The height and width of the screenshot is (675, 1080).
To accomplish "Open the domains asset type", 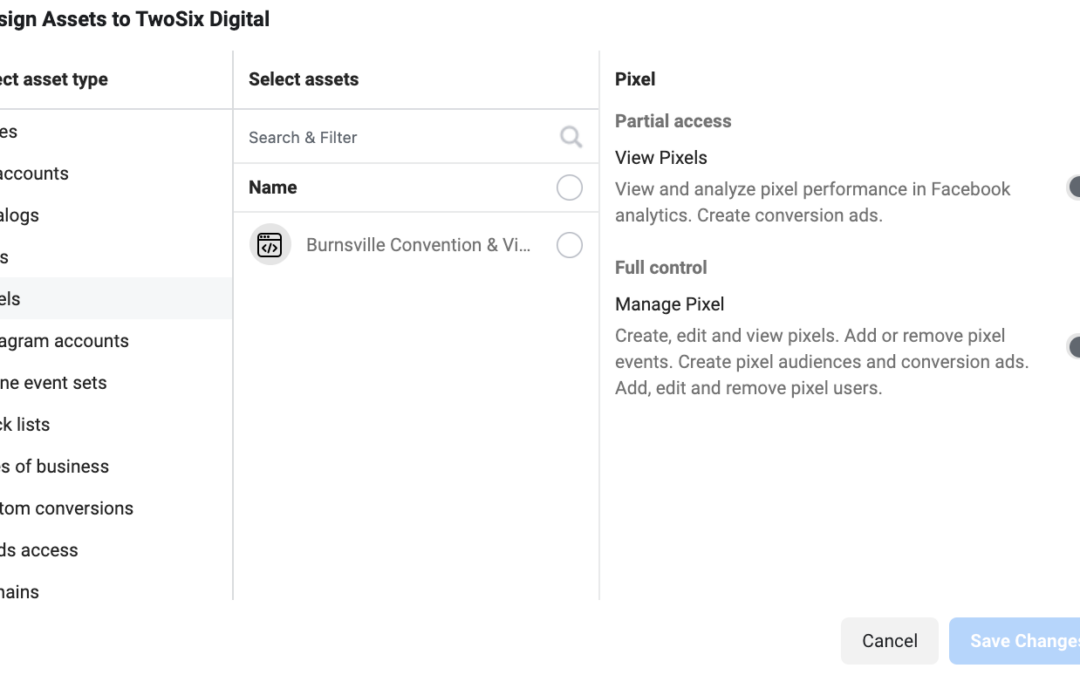I will coord(116,590).
